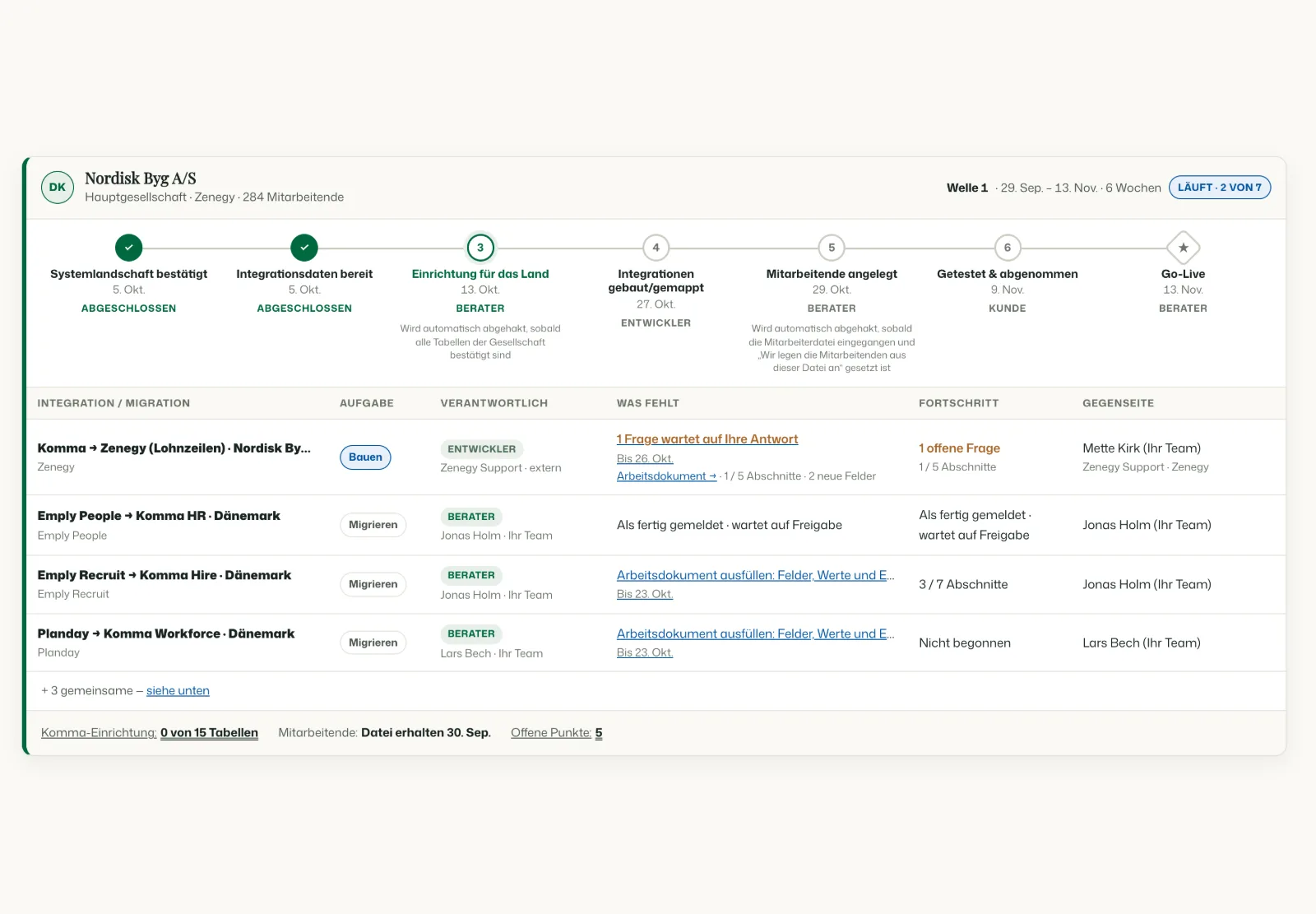This screenshot has width=1316, height=914.
Task: Open Arbeitsdokument ausfüllen link for Emply Recruit
Action: (x=755, y=575)
